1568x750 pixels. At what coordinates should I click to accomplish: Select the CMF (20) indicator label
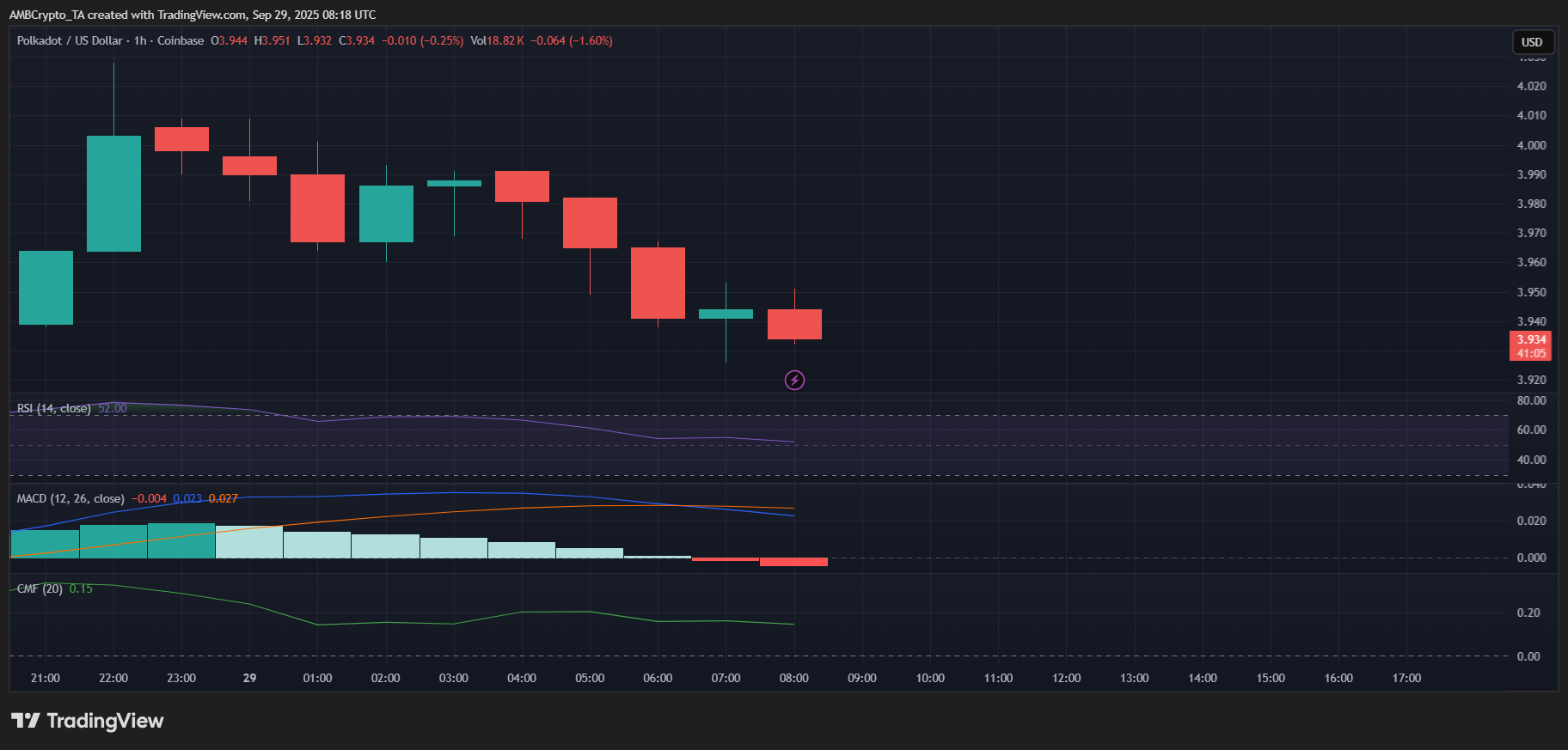(40, 588)
